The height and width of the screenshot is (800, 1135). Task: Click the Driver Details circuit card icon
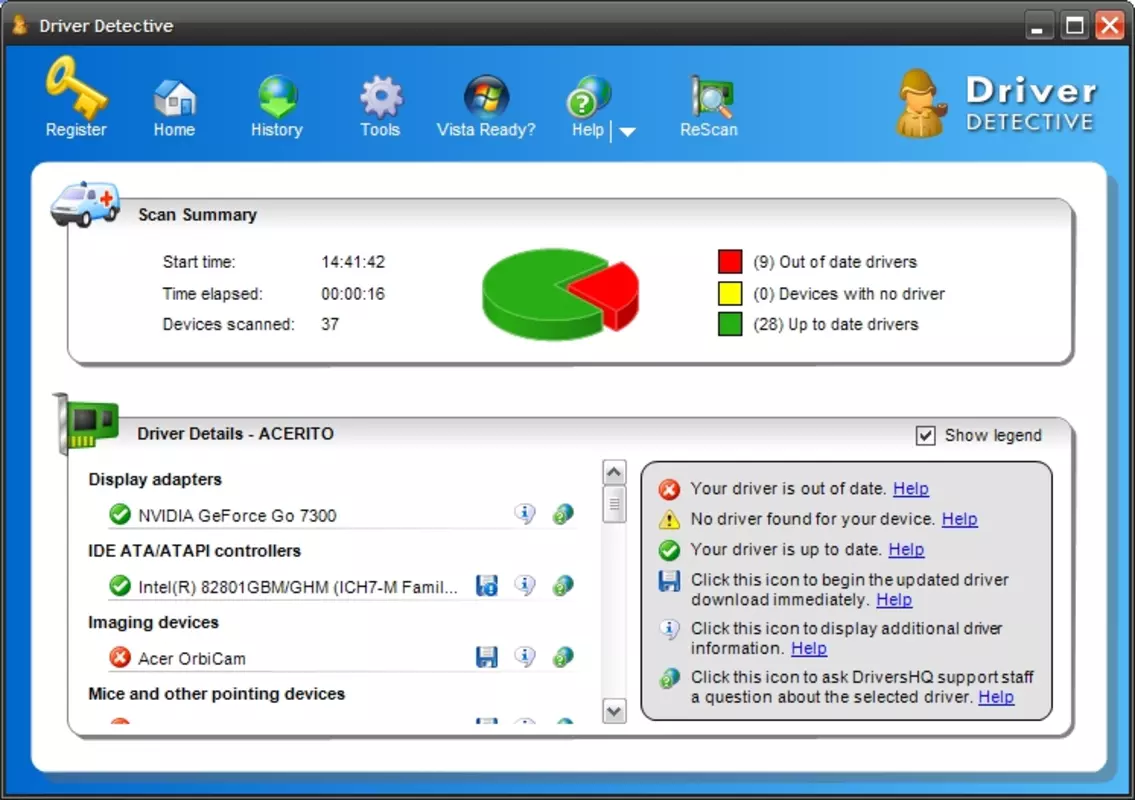click(85, 424)
